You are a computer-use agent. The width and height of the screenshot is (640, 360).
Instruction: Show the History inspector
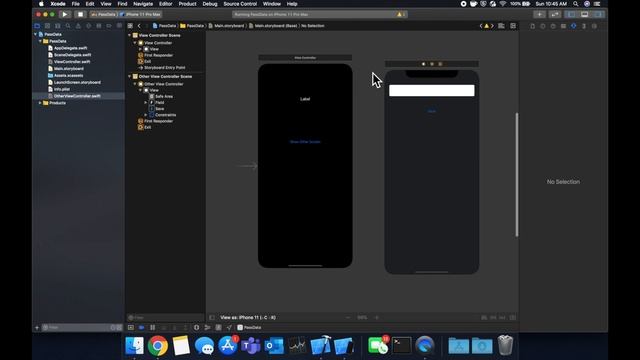pos(543,26)
